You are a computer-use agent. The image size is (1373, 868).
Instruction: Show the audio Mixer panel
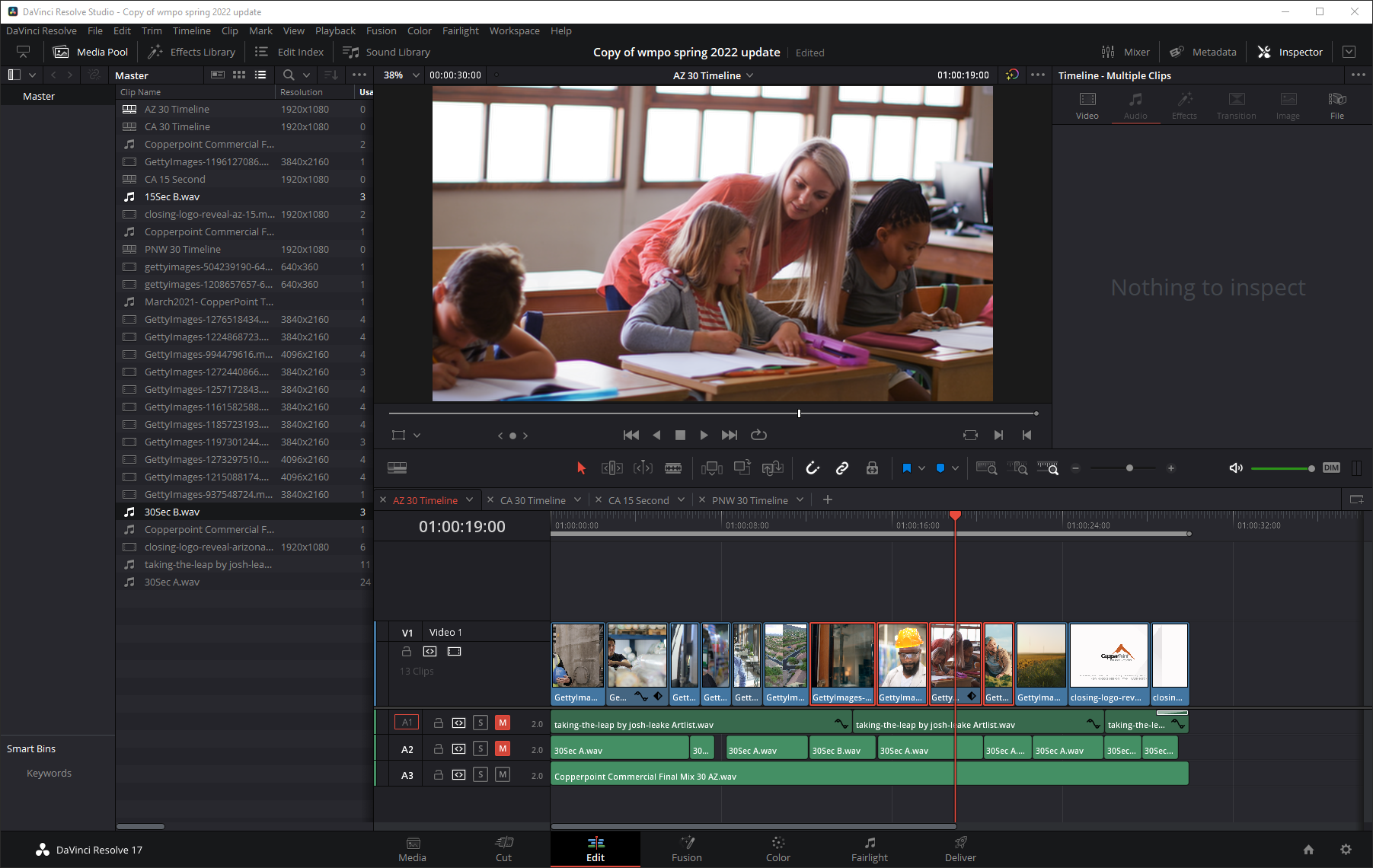tap(1125, 52)
